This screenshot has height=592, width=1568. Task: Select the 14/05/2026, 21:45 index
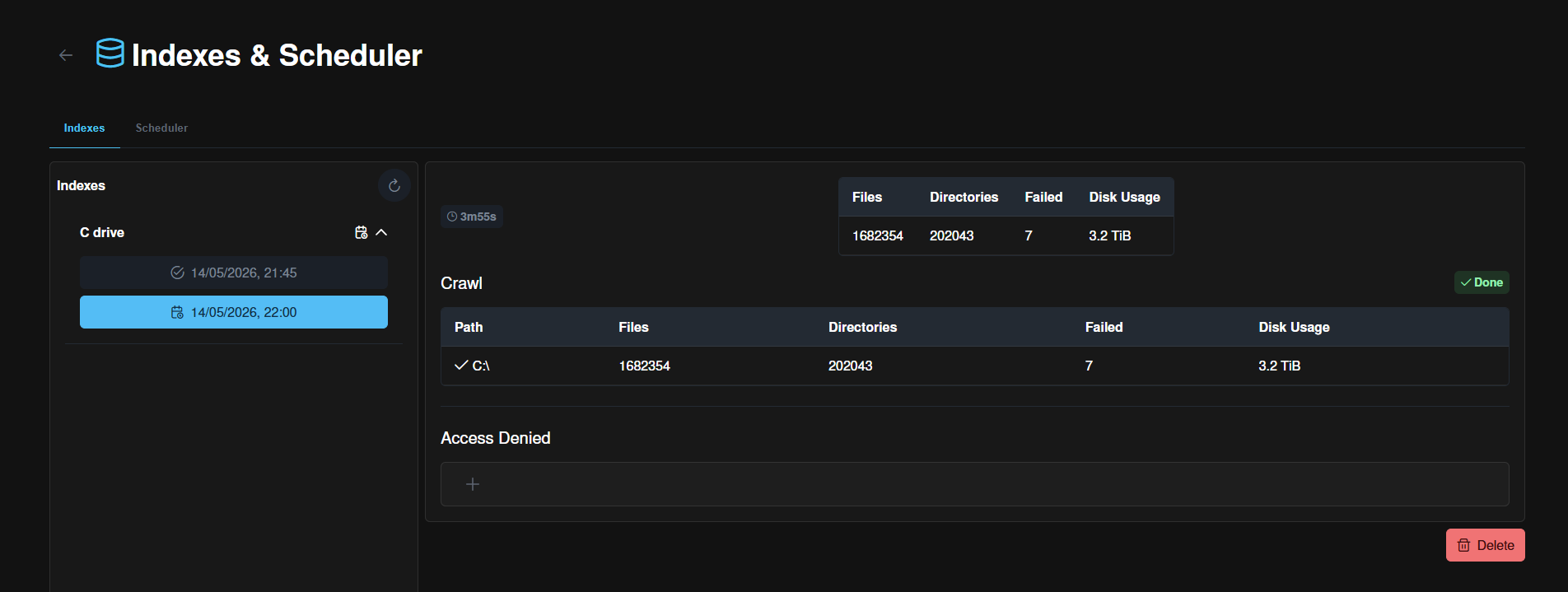pos(234,273)
